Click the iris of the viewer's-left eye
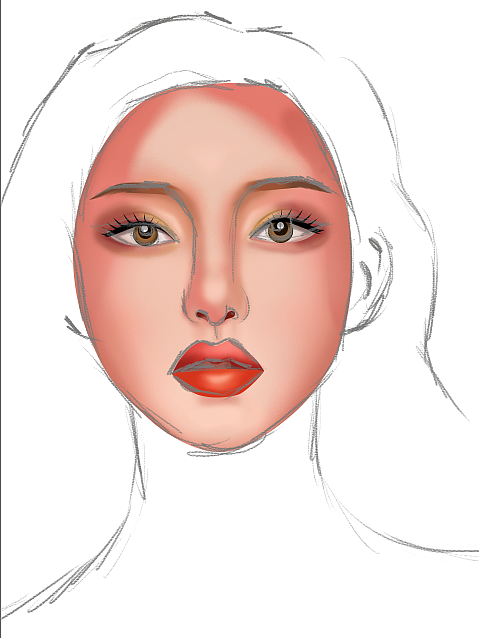Image resolution: width=479 pixels, height=638 pixels. pyautogui.click(x=146, y=234)
